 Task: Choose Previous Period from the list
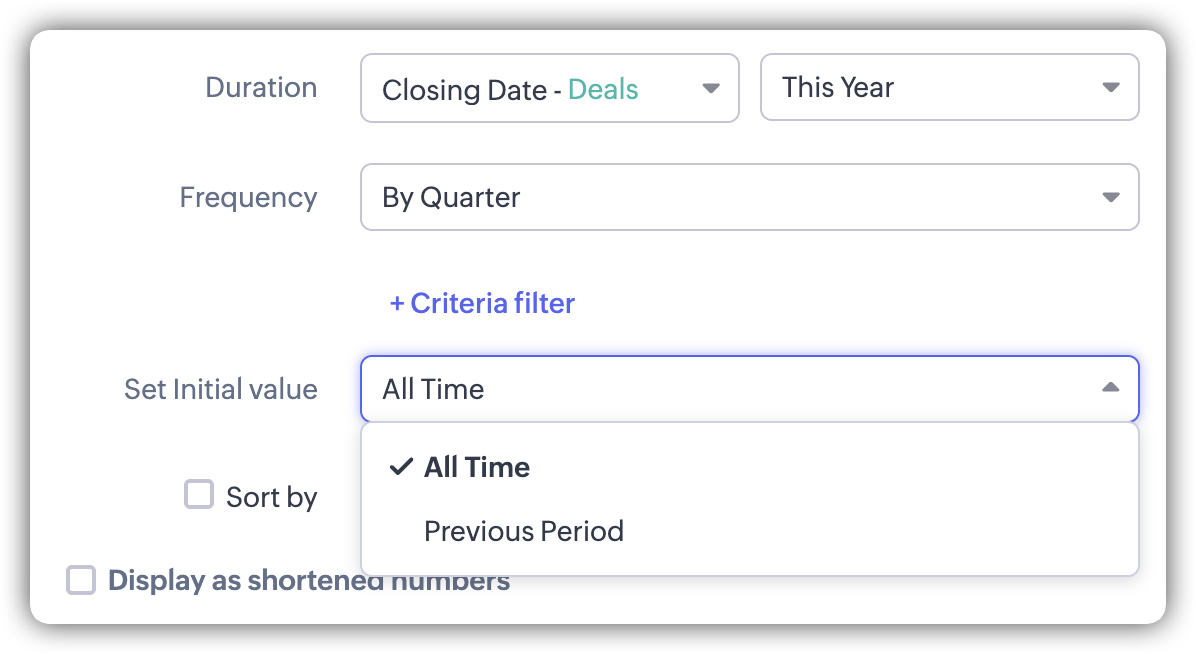click(x=523, y=530)
